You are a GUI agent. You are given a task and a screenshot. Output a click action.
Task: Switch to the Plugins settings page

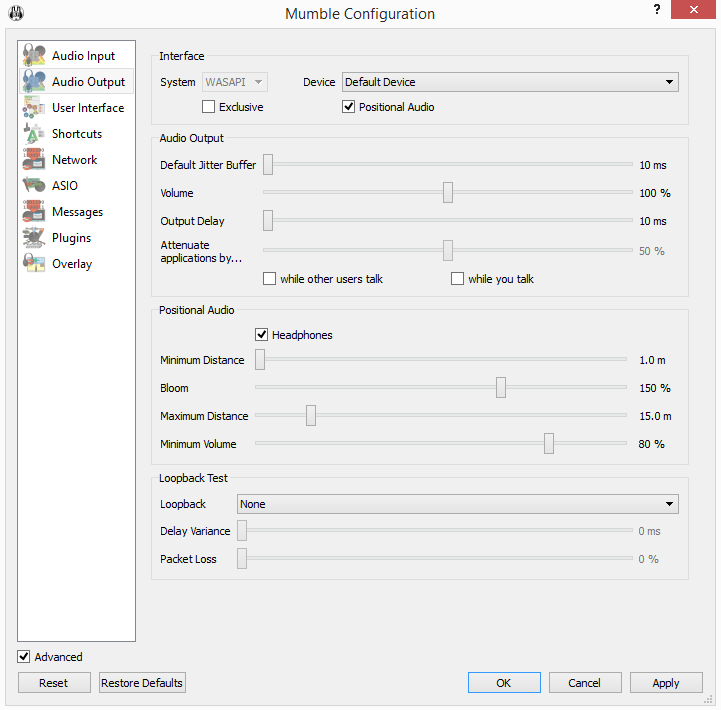(76, 237)
